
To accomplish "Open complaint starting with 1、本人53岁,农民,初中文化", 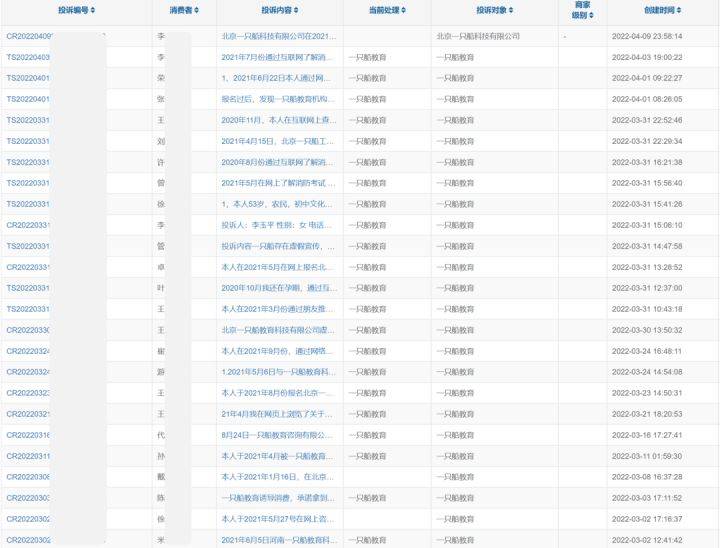I will tap(279, 204).
